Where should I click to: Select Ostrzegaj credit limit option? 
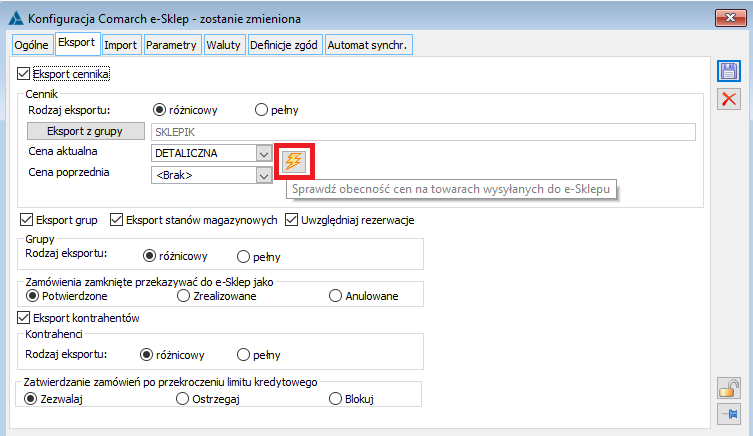[182, 399]
